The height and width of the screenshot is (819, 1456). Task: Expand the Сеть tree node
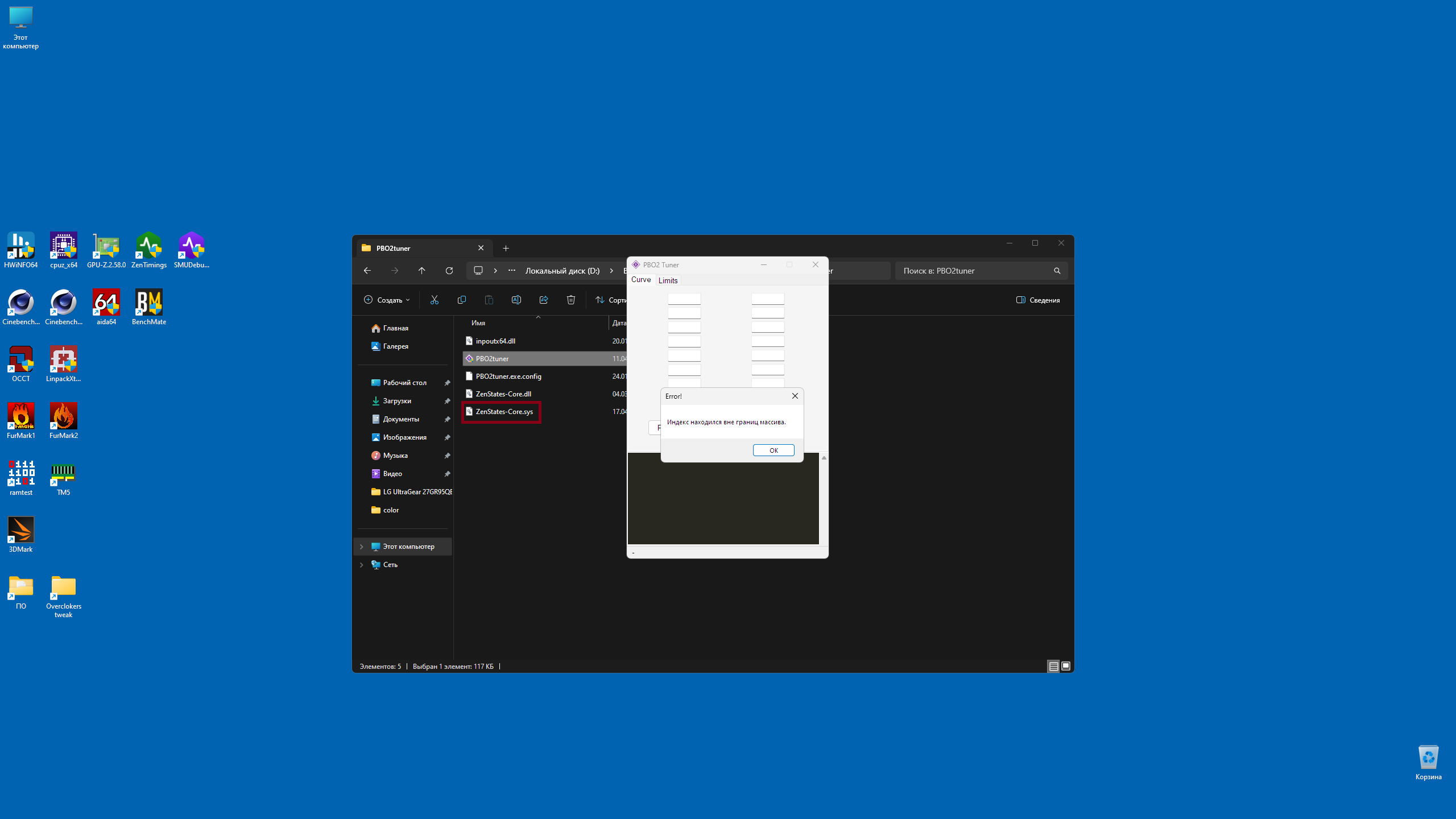coord(361,565)
